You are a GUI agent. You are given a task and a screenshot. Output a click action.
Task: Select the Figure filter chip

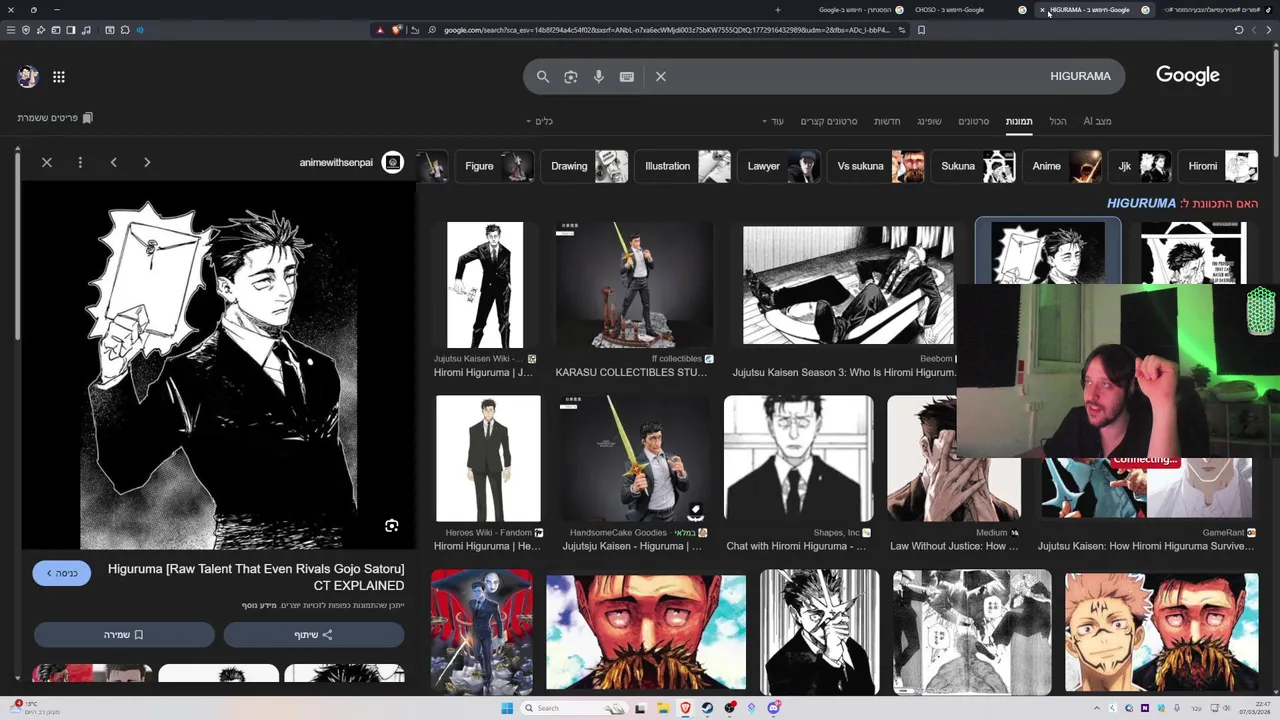[x=495, y=166]
